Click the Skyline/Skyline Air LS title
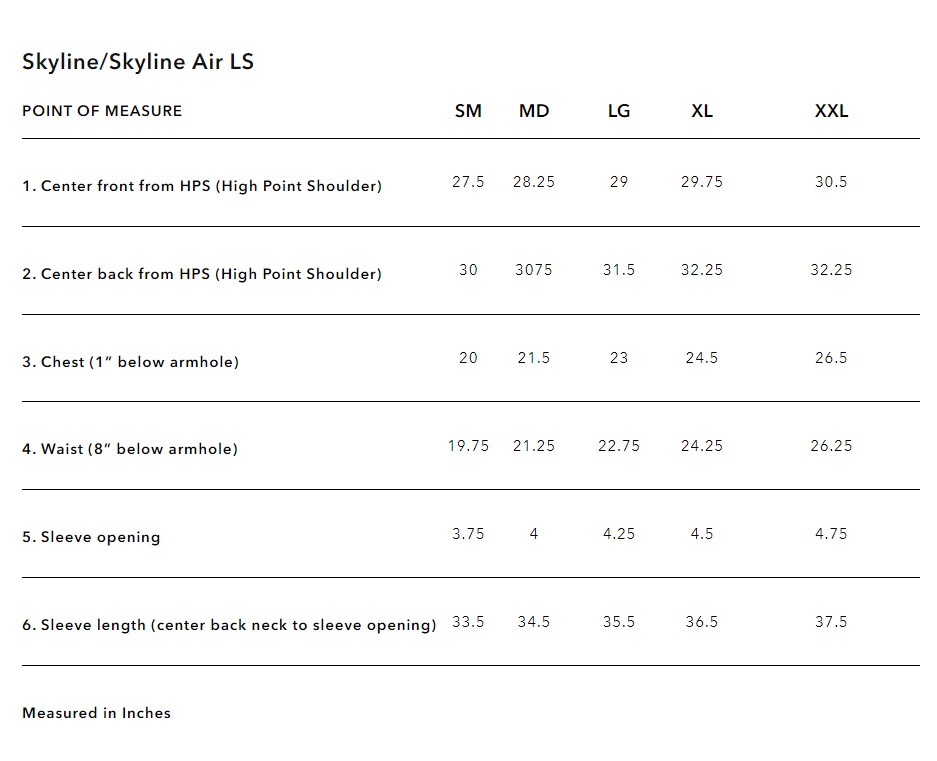The image size is (937, 761). [138, 61]
